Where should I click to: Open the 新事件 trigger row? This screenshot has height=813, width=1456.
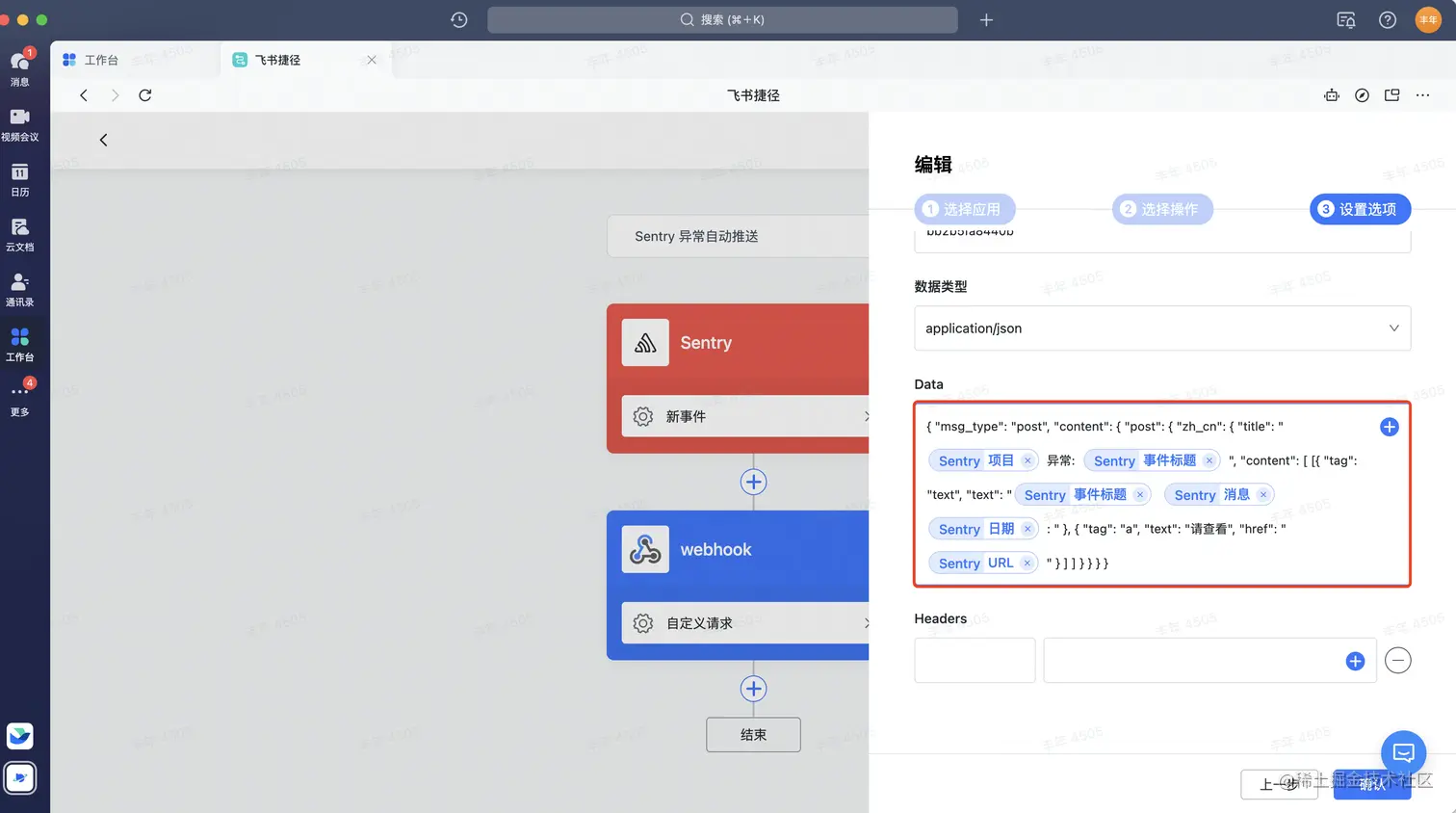(x=745, y=416)
